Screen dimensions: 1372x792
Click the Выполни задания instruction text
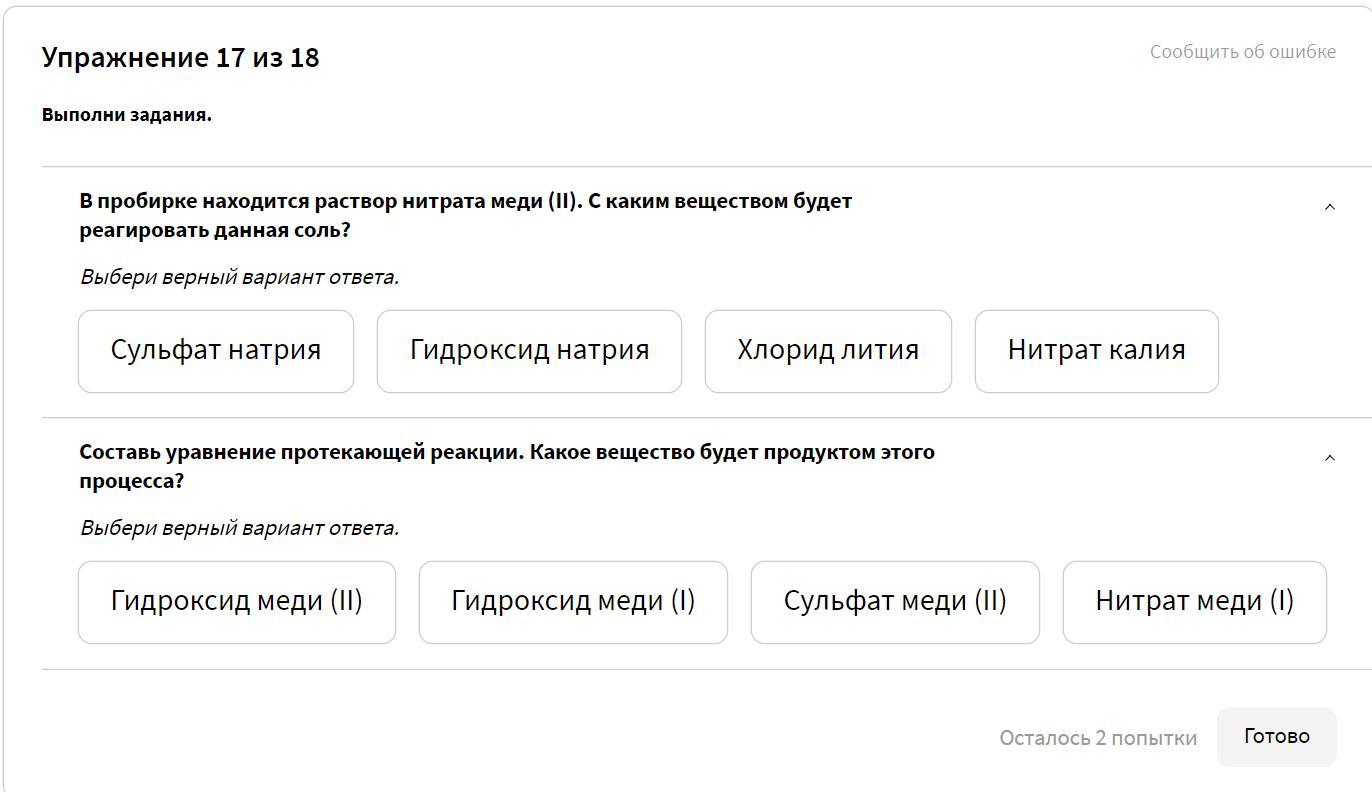[x=127, y=115]
